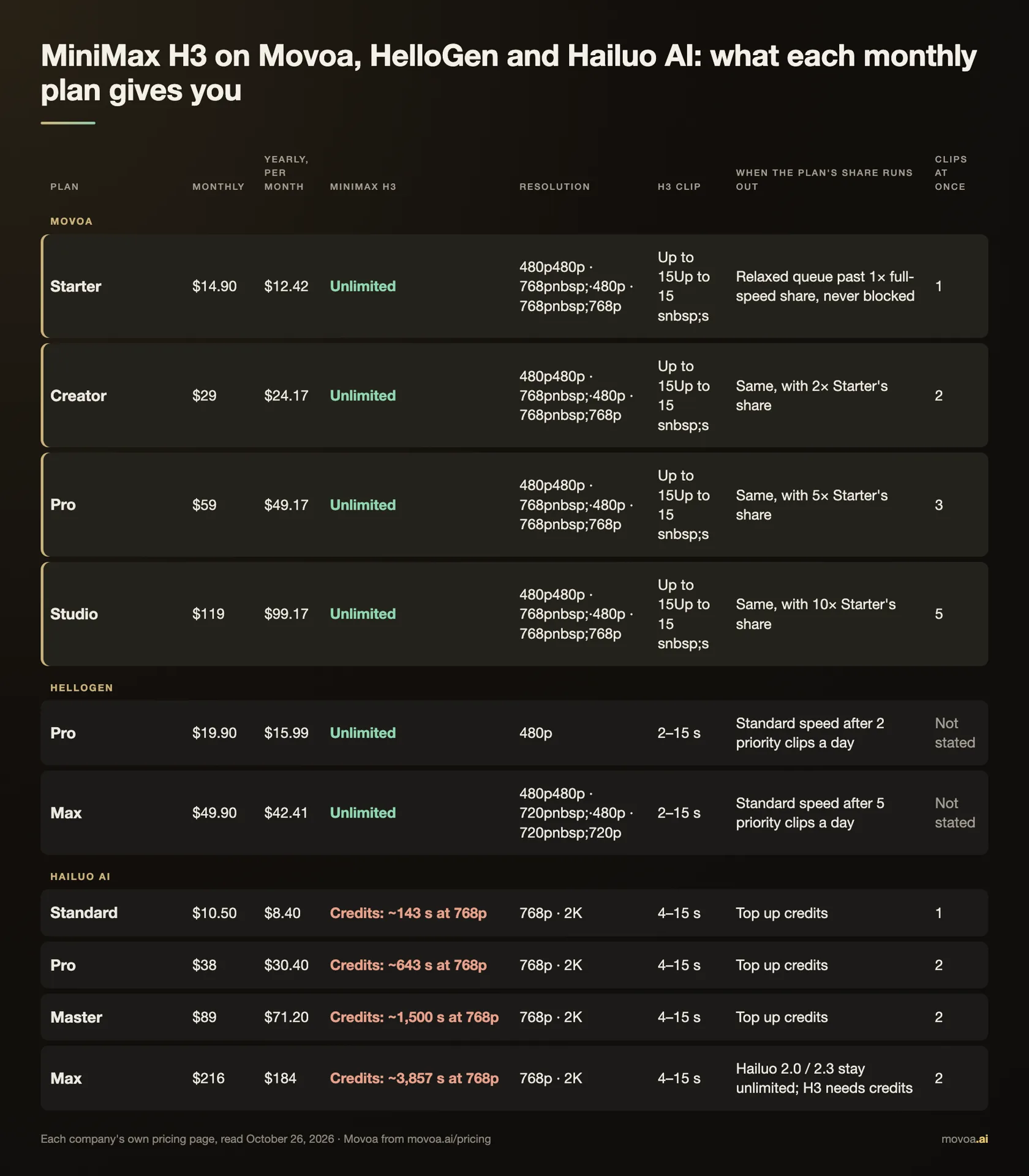Select the $24.17 yearly price cell
Screen dimensions: 1029x1176
point(286,396)
